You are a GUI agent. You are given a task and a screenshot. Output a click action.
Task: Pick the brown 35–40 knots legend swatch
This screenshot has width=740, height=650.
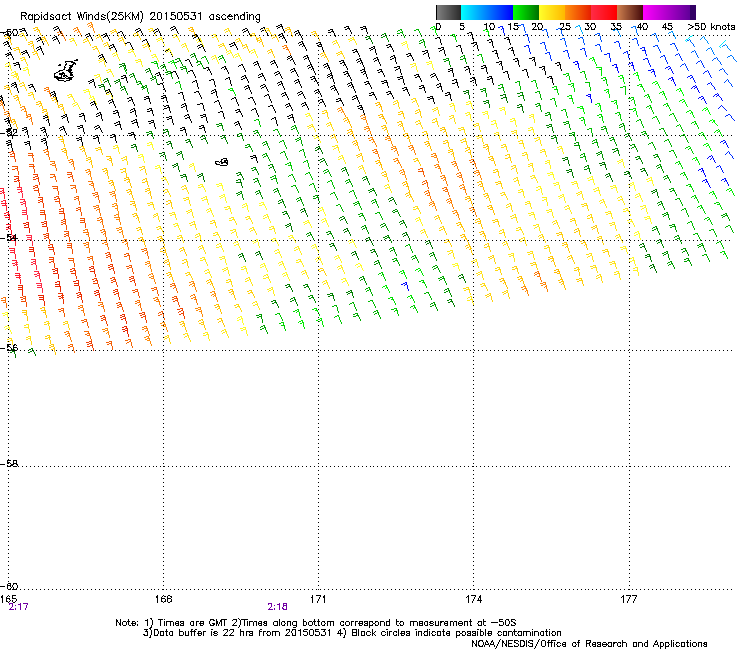630,12
